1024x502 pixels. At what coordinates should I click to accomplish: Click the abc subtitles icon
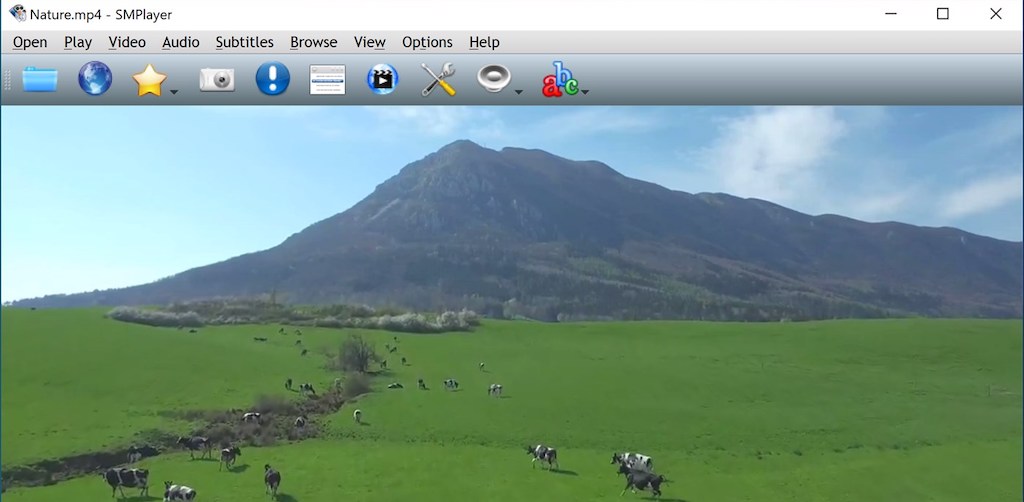pyautogui.click(x=560, y=80)
